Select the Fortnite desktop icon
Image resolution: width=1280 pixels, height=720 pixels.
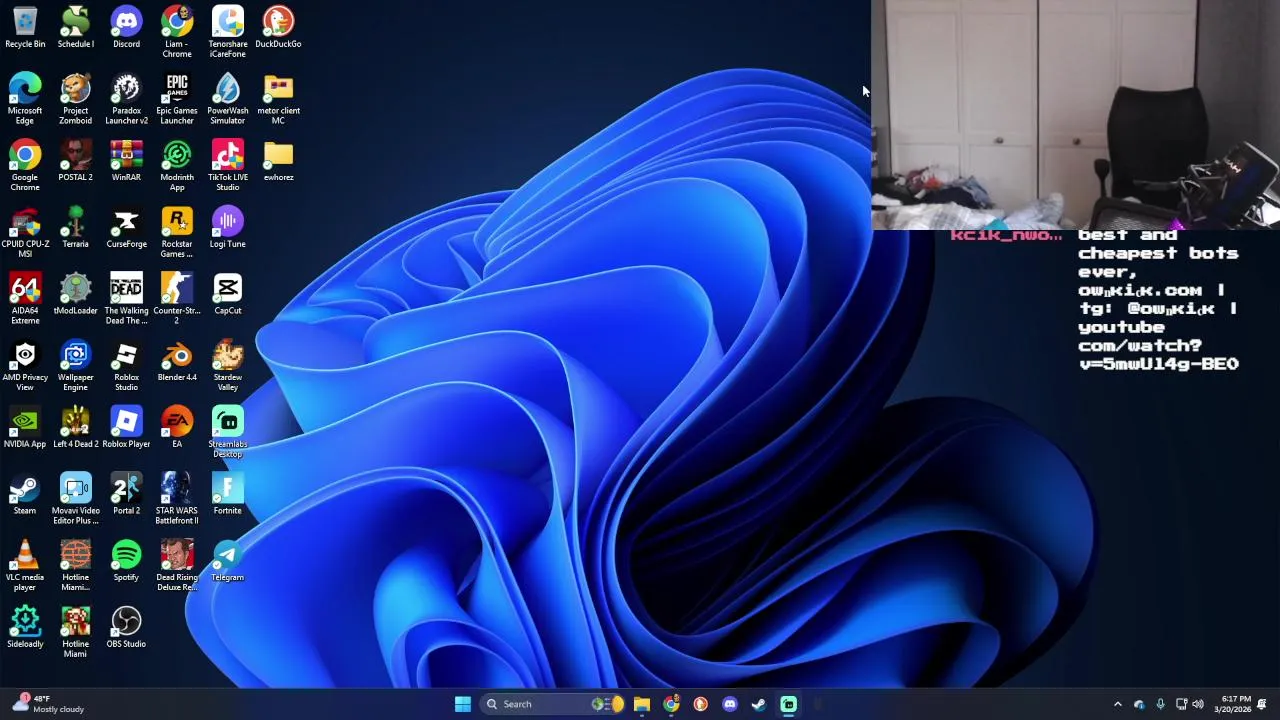(x=228, y=494)
